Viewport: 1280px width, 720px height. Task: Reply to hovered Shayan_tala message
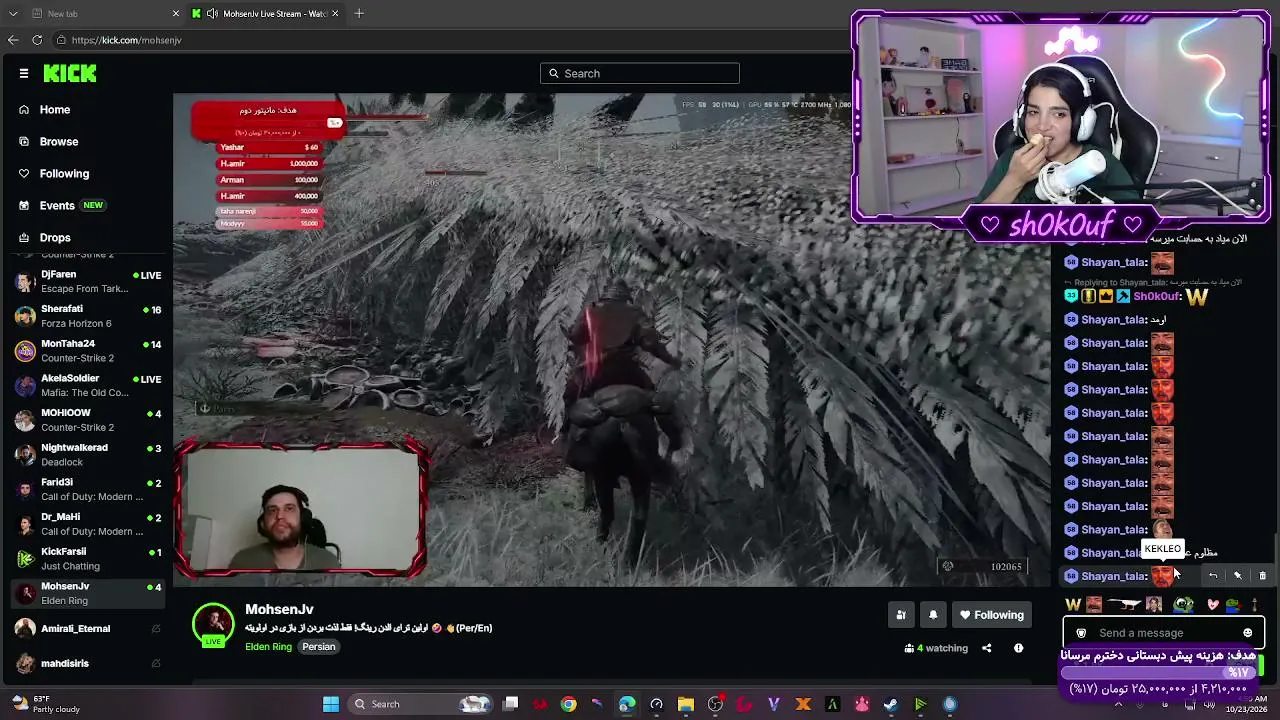1213,576
